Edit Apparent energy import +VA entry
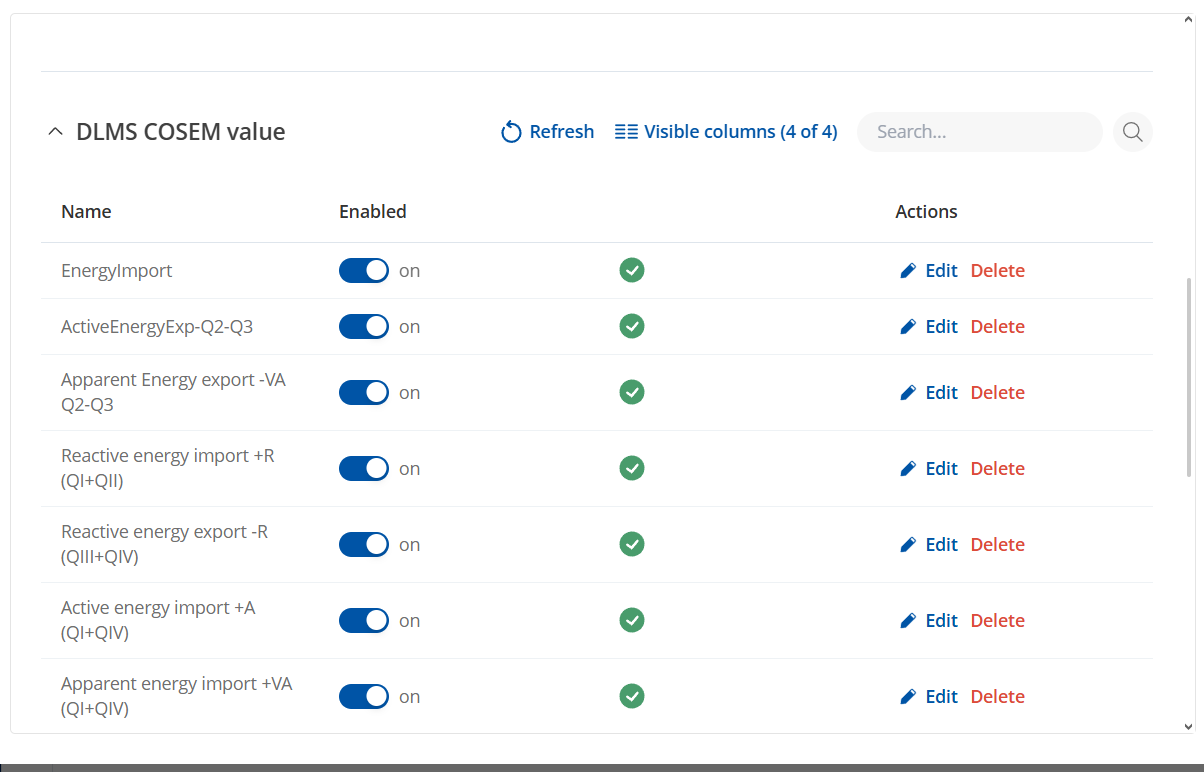This screenshot has height=772, width=1204. [929, 697]
